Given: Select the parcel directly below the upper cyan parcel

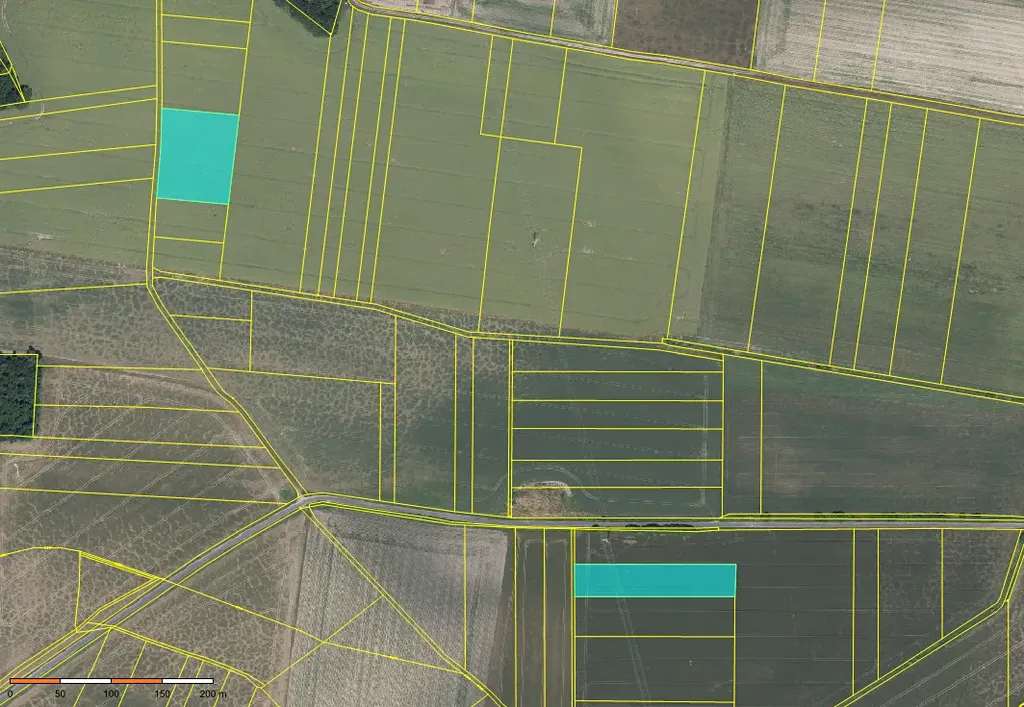Looking at the screenshot, I should pos(189,221).
